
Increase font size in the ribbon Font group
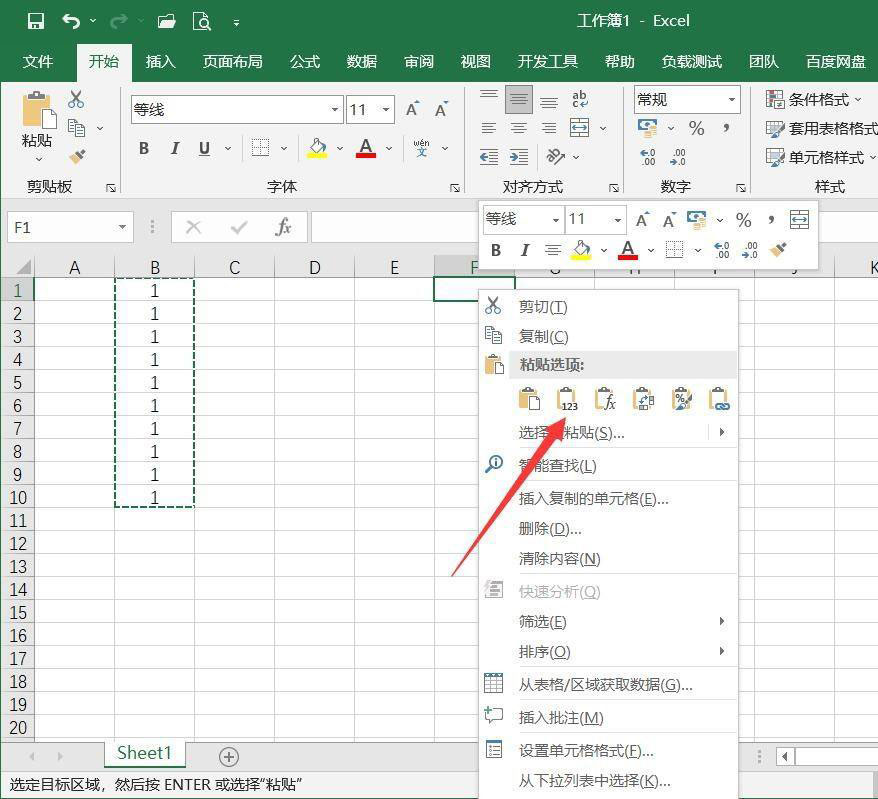(413, 109)
